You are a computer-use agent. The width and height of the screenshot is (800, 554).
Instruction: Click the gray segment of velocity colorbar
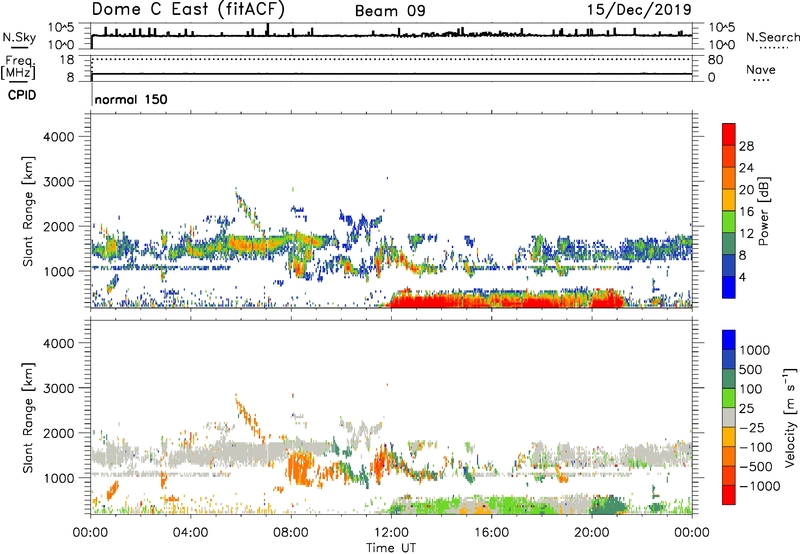click(x=729, y=417)
